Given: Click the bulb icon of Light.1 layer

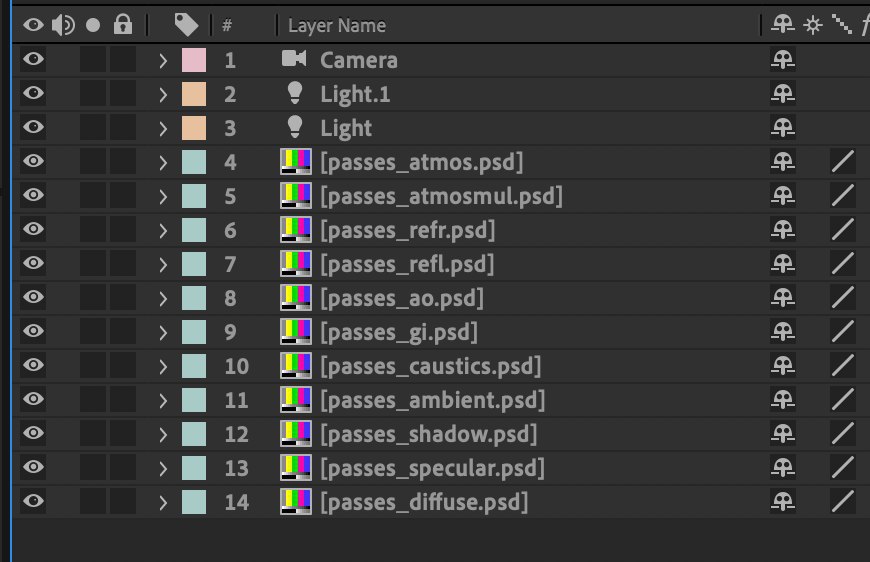Looking at the screenshot, I should point(295,93).
